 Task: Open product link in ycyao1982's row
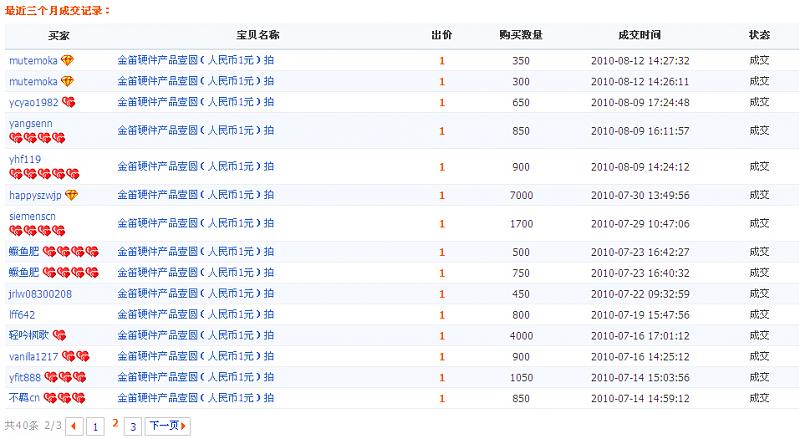tap(196, 102)
